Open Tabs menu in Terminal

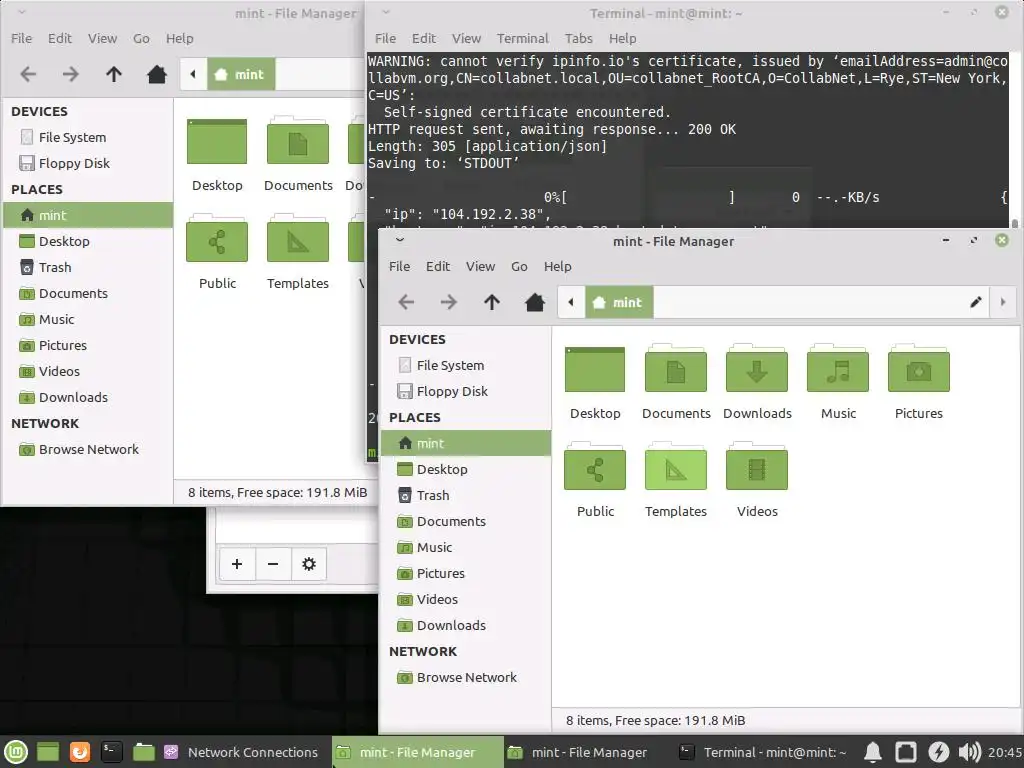click(579, 38)
